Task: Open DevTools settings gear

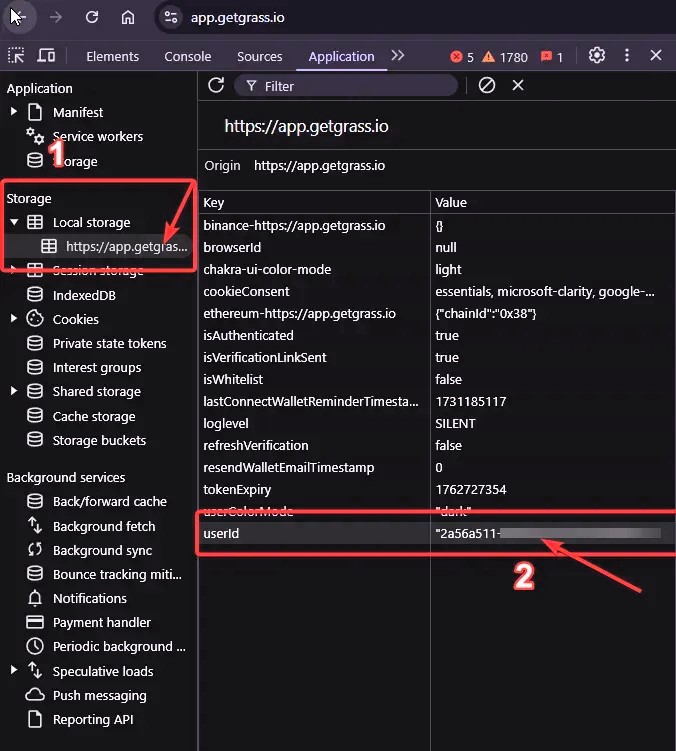Action: click(x=596, y=56)
